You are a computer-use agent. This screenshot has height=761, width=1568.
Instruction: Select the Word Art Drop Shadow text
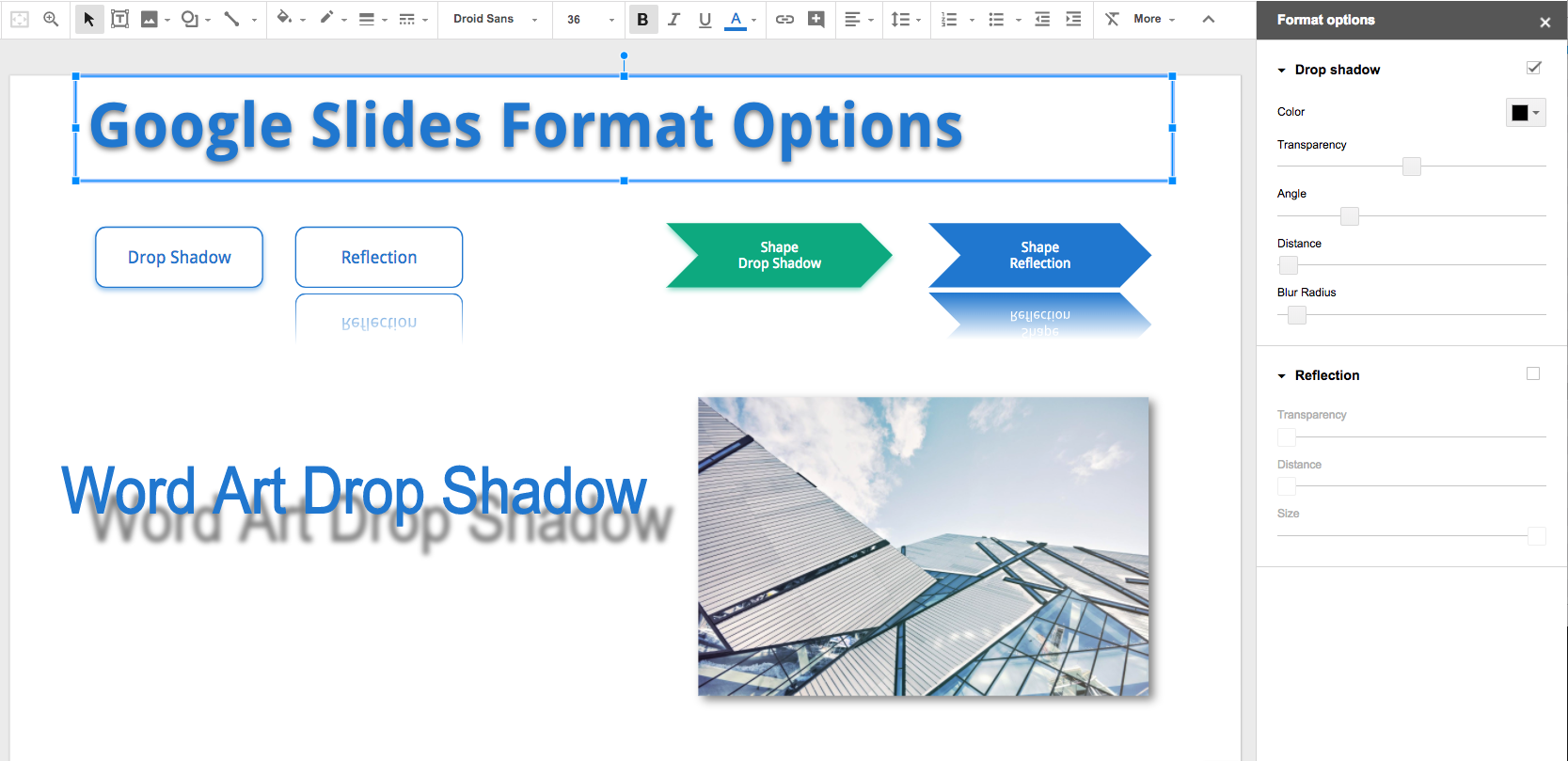(x=356, y=491)
